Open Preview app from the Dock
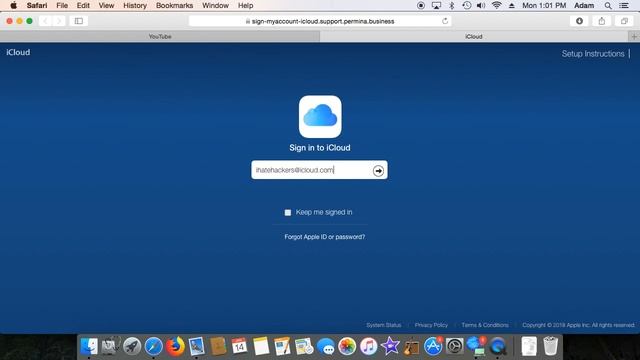This screenshot has width=640, height=360. coord(196,346)
